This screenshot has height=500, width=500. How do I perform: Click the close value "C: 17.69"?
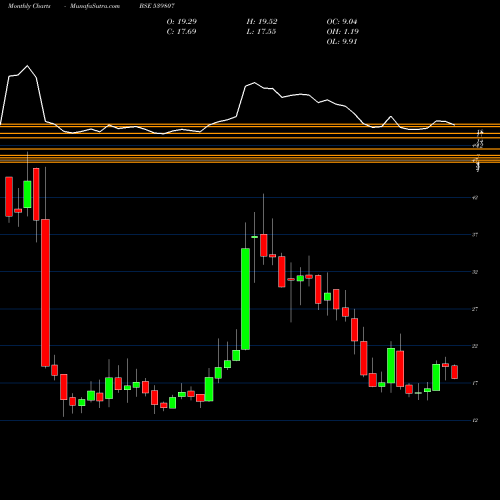pos(181,32)
